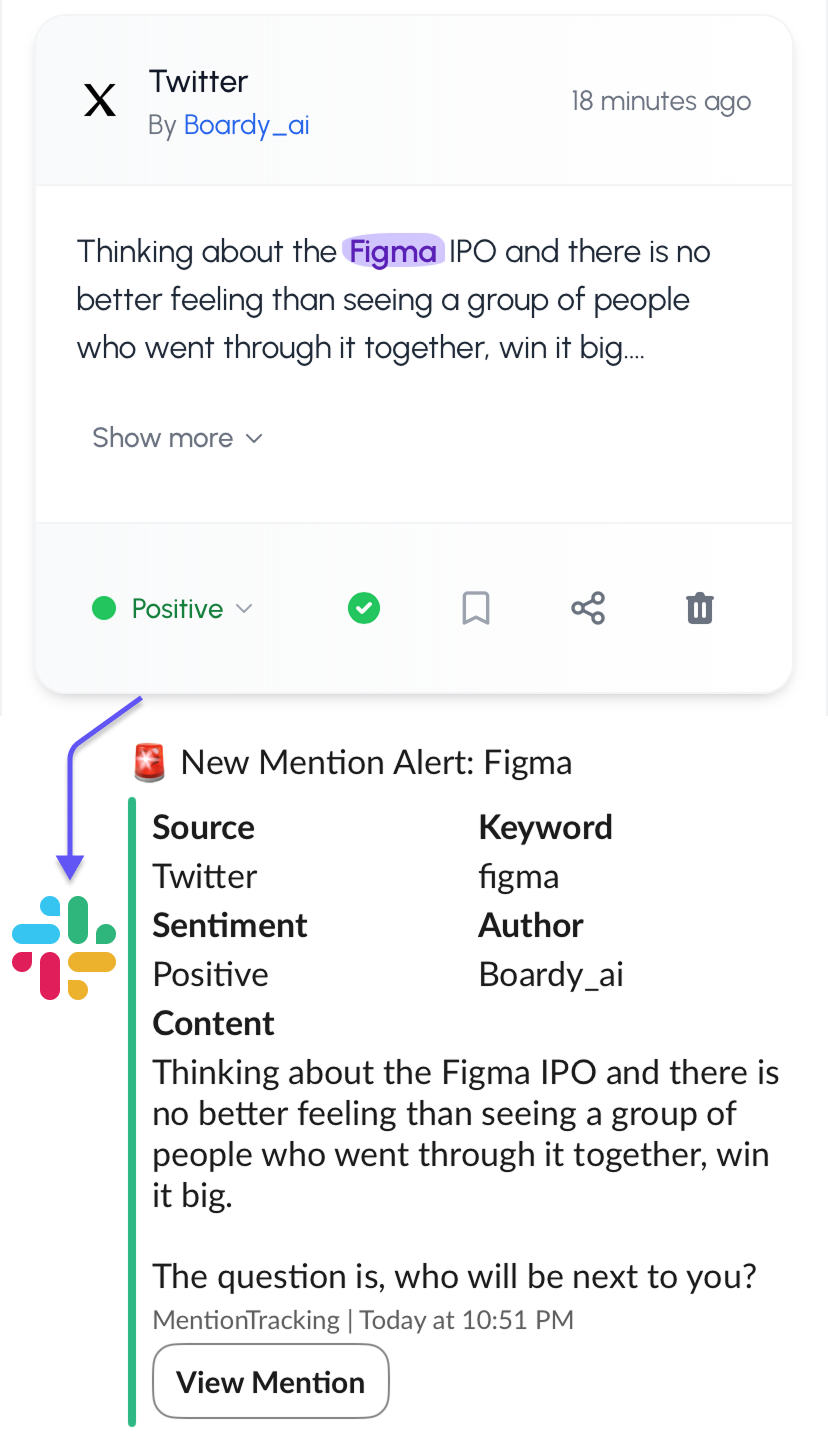Click the green sentiment status dot

click(x=103, y=608)
